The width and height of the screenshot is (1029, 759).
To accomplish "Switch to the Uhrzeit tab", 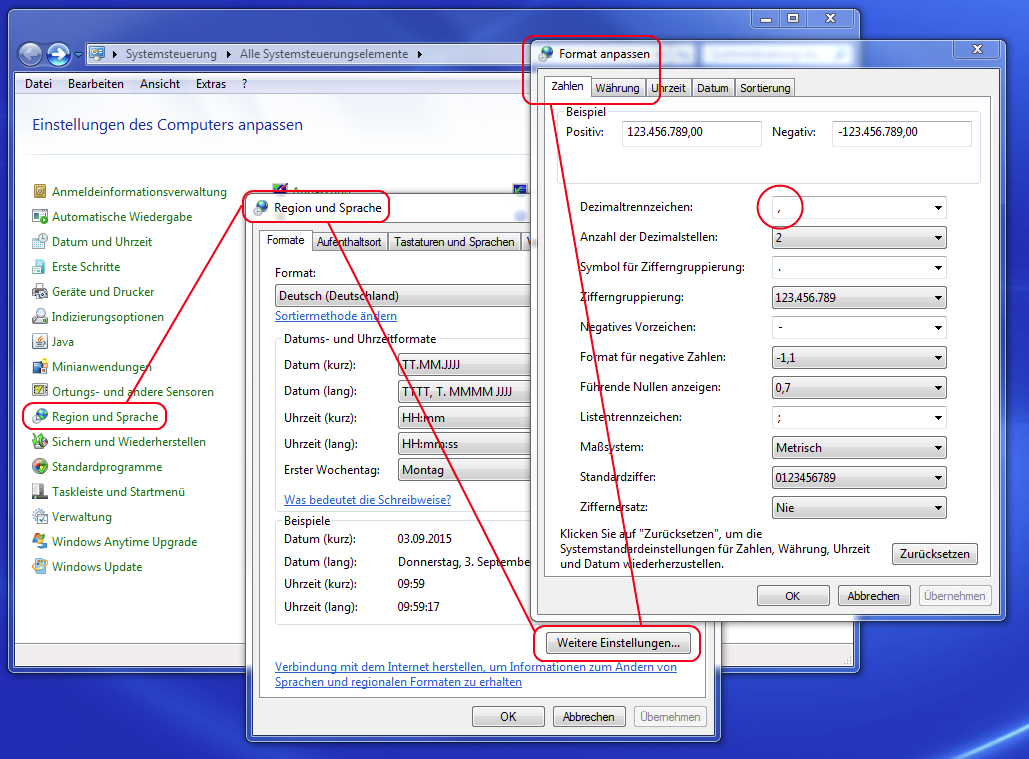I will (x=668, y=88).
